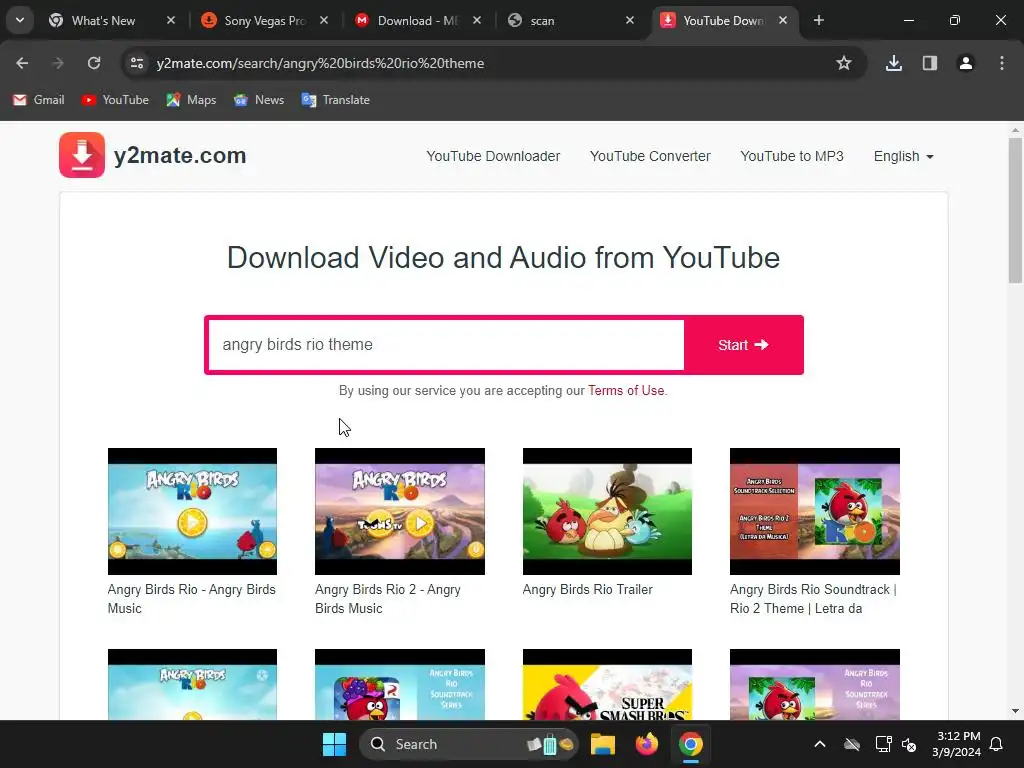
Task: Open Angry Birds Rio Trailer title link
Action: tap(587, 589)
